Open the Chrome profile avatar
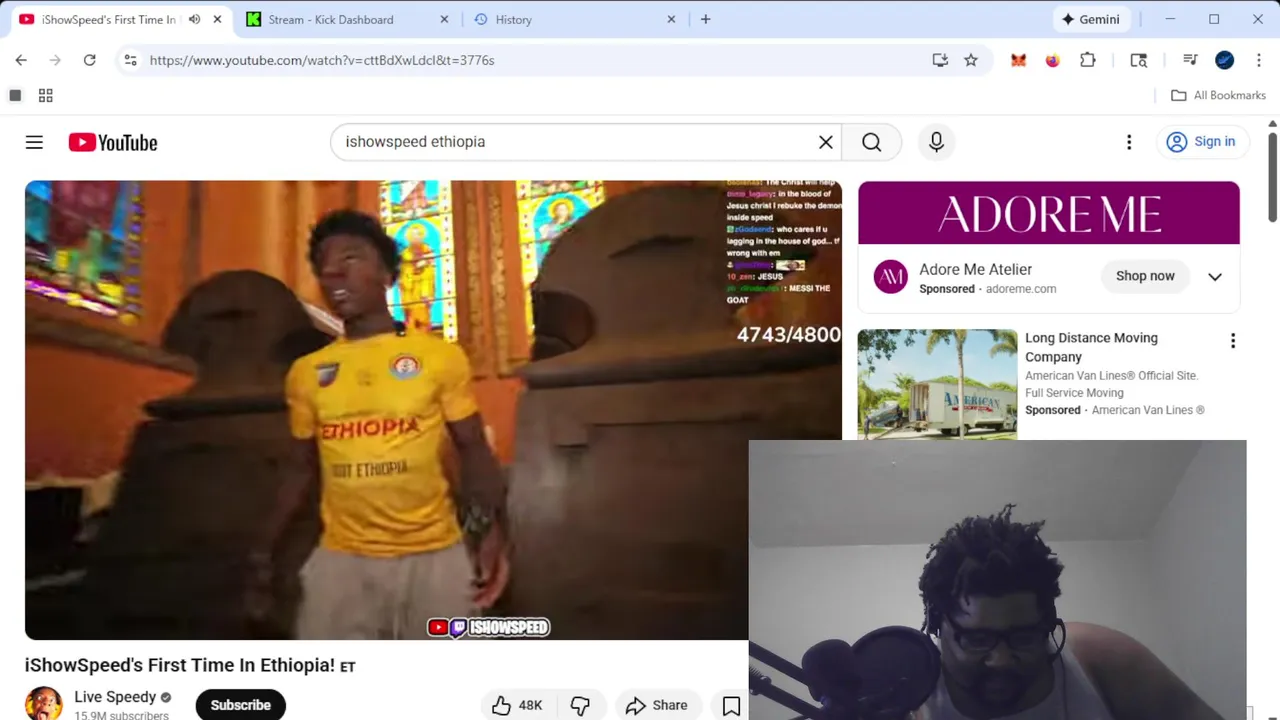1280x720 pixels. [1225, 60]
